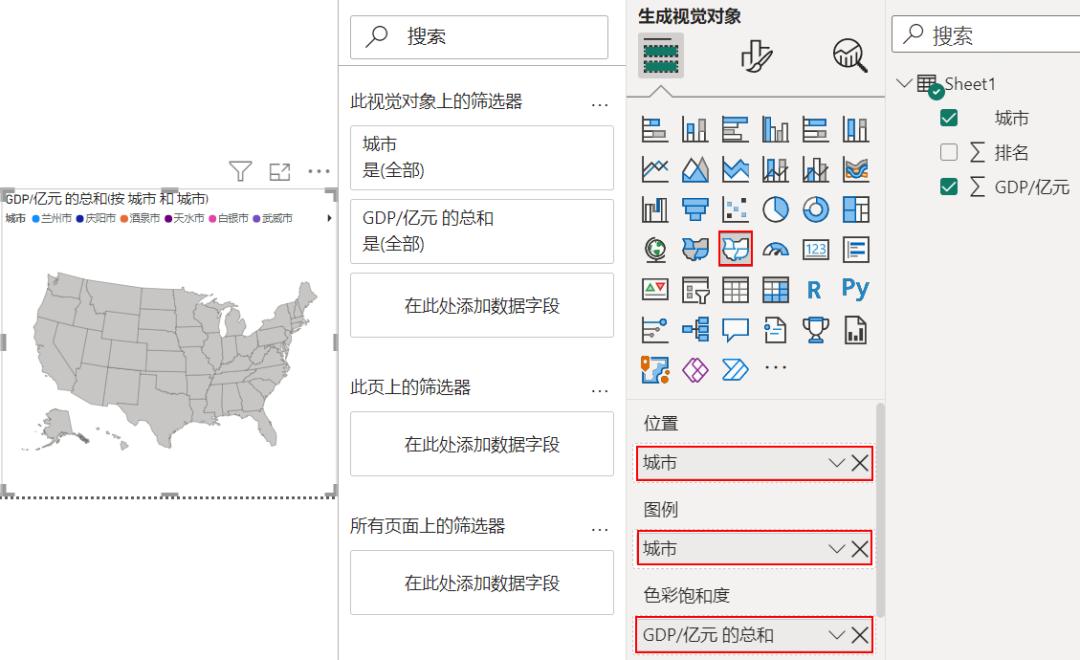Switch to the analytics magnifier tab
This screenshot has width=1080, height=660.
(848, 55)
